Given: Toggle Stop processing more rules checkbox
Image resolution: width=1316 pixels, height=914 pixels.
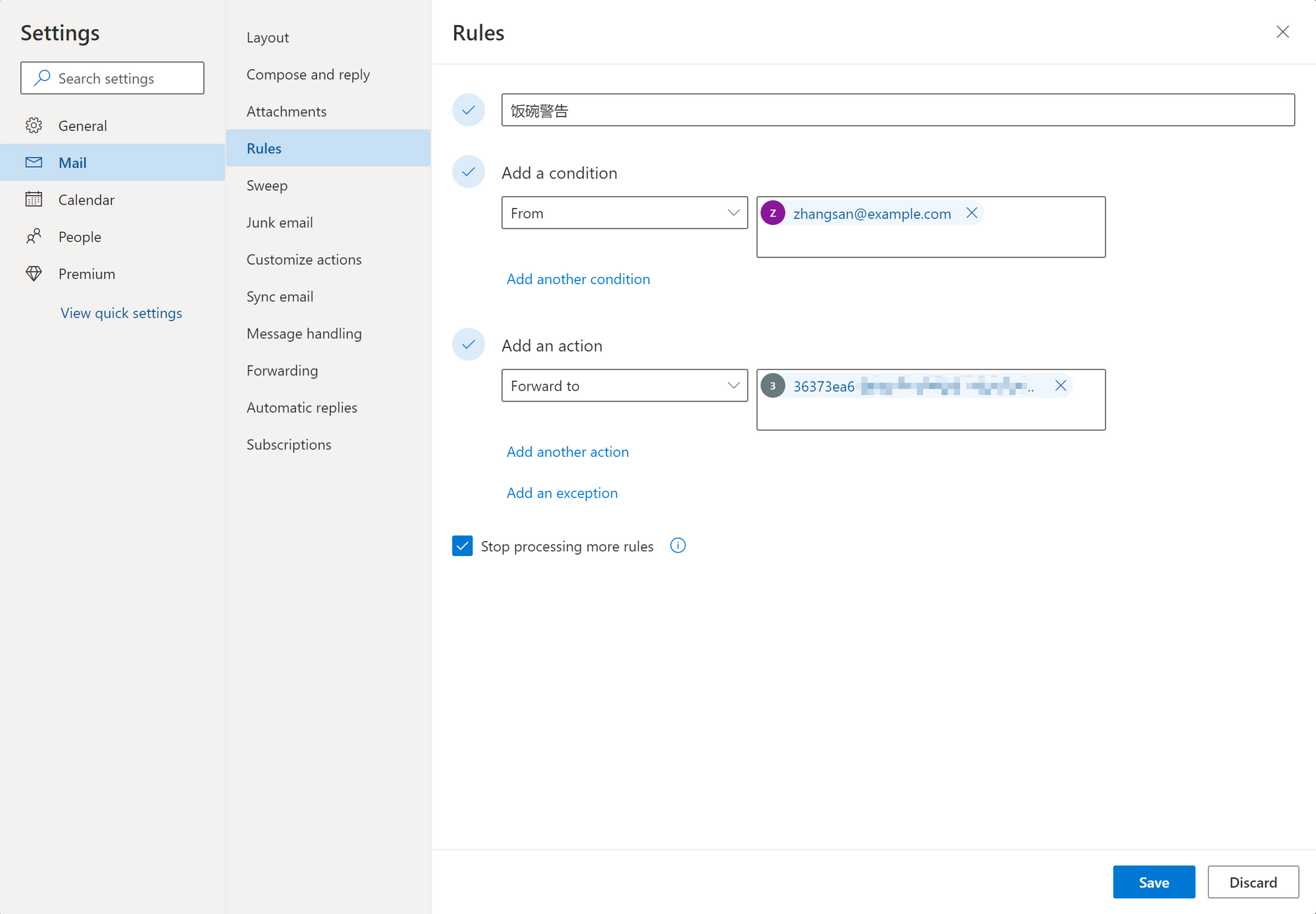Looking at the screenshot, I should 463,546.
